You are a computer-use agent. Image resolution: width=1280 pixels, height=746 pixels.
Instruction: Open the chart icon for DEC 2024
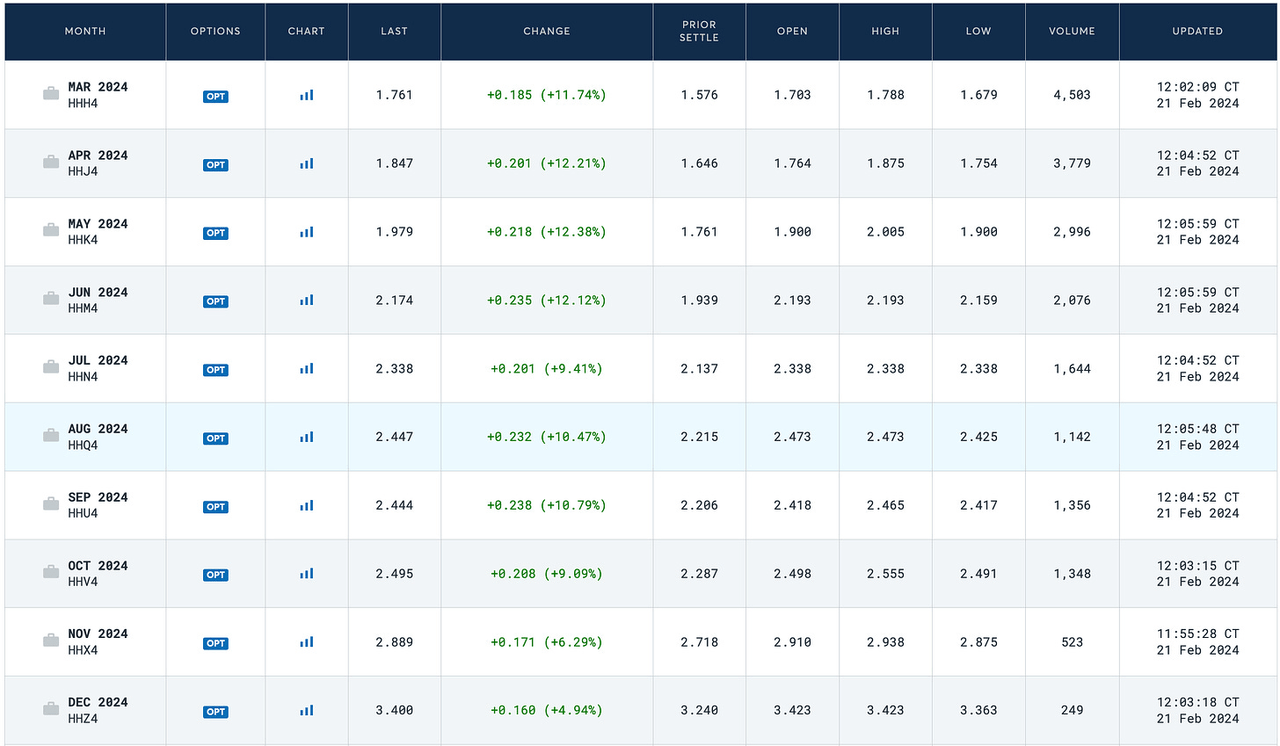(x=306, y=711)
